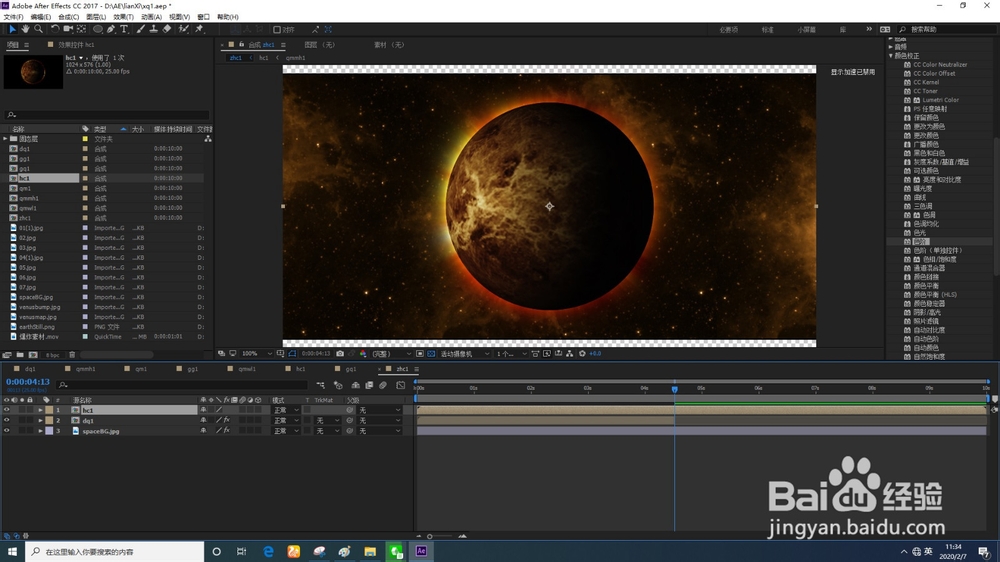This screenshot has width=1000, height=562.
Task: Select the Brush tool
Action: click(x=140, y=29)
